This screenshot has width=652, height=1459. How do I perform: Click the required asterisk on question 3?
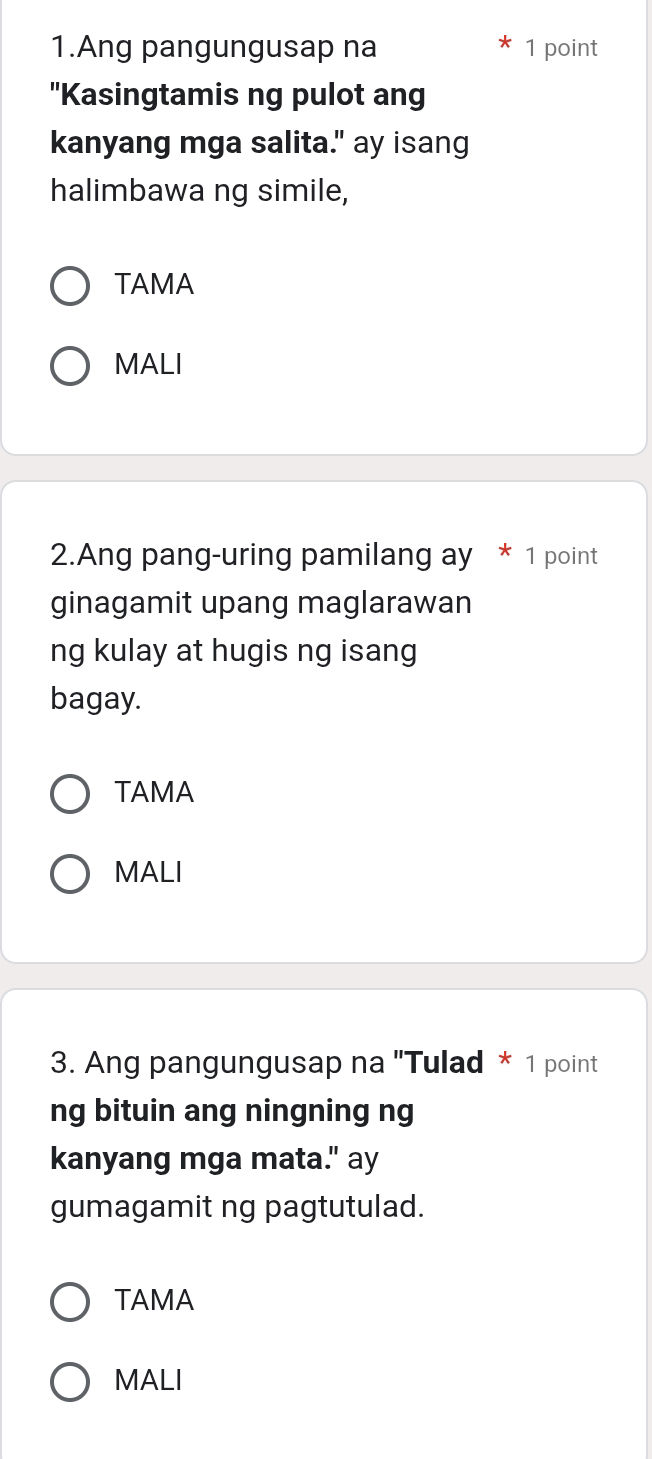505,1062
